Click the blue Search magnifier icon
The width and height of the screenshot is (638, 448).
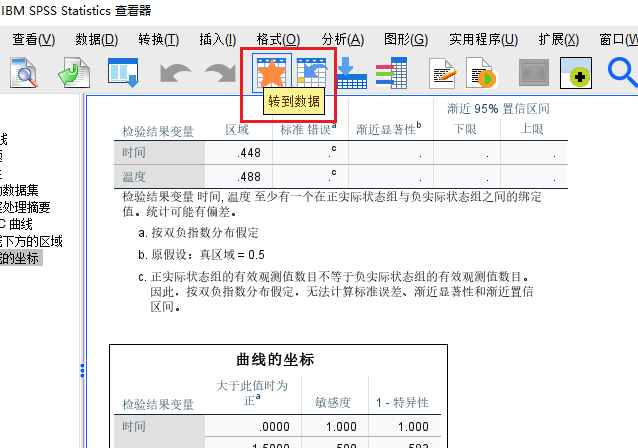[623, 72]
